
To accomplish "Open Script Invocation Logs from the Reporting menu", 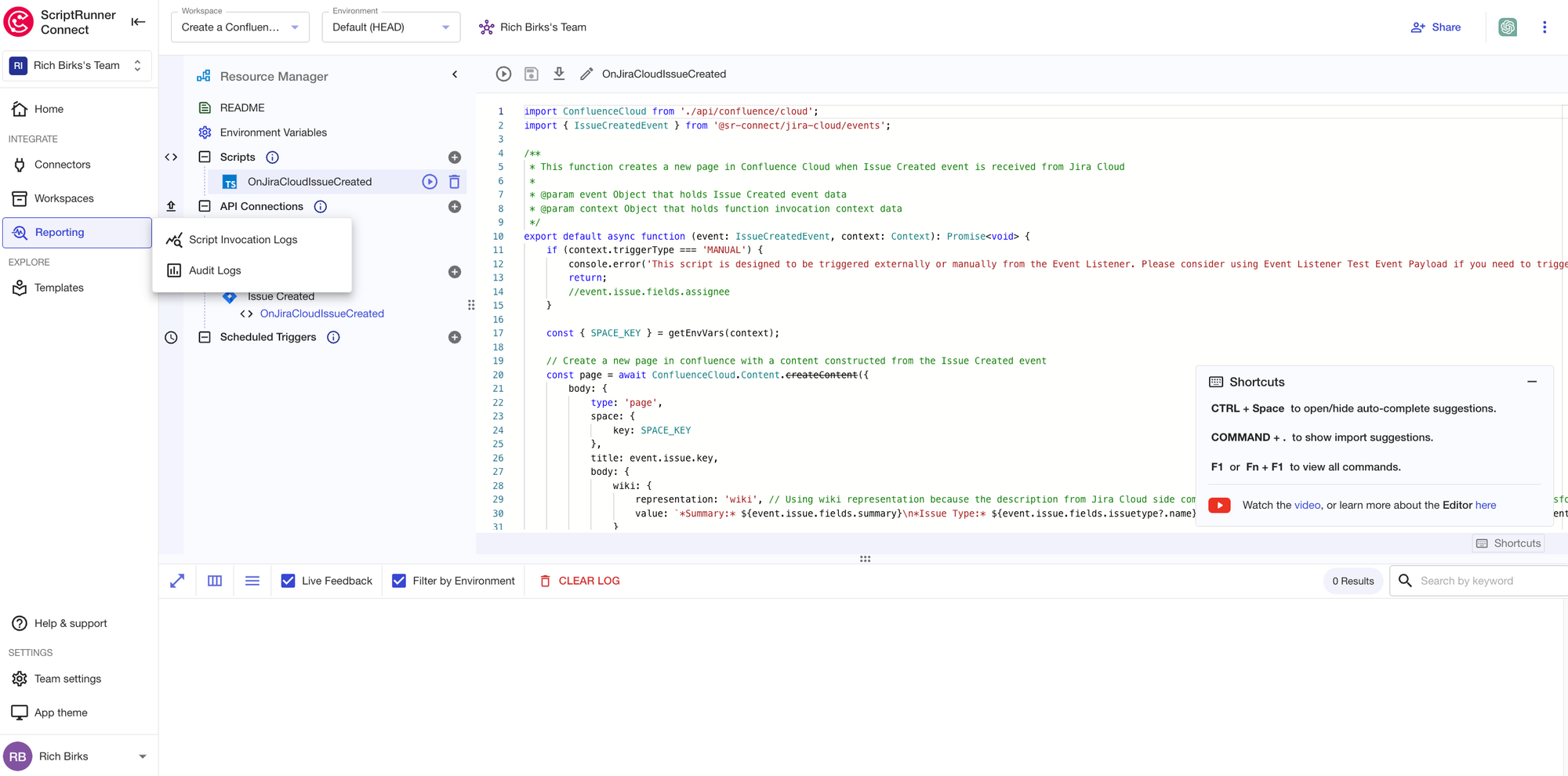I will click(243, 240).
